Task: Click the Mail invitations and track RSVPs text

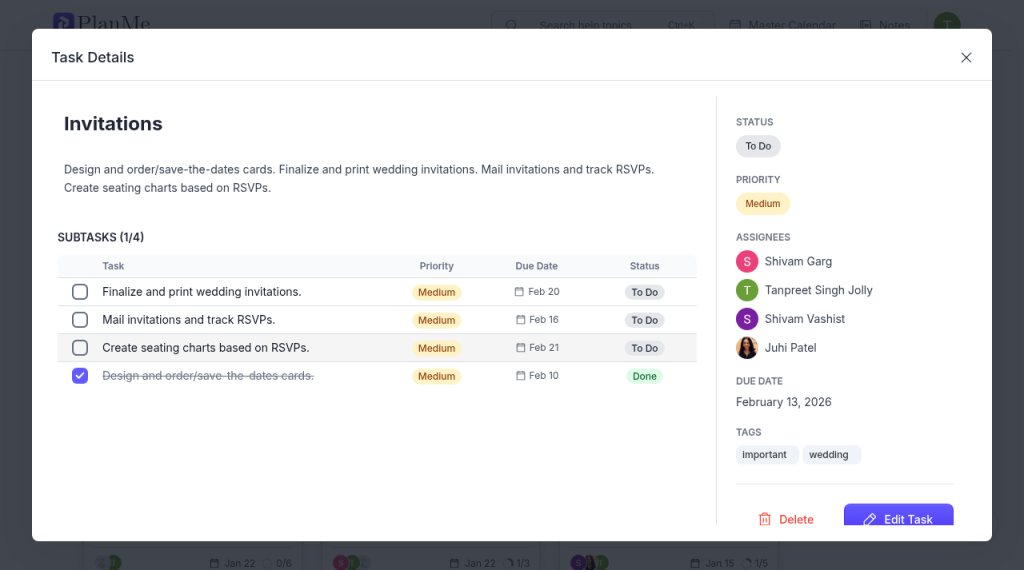Action: (x=189, y=320)
